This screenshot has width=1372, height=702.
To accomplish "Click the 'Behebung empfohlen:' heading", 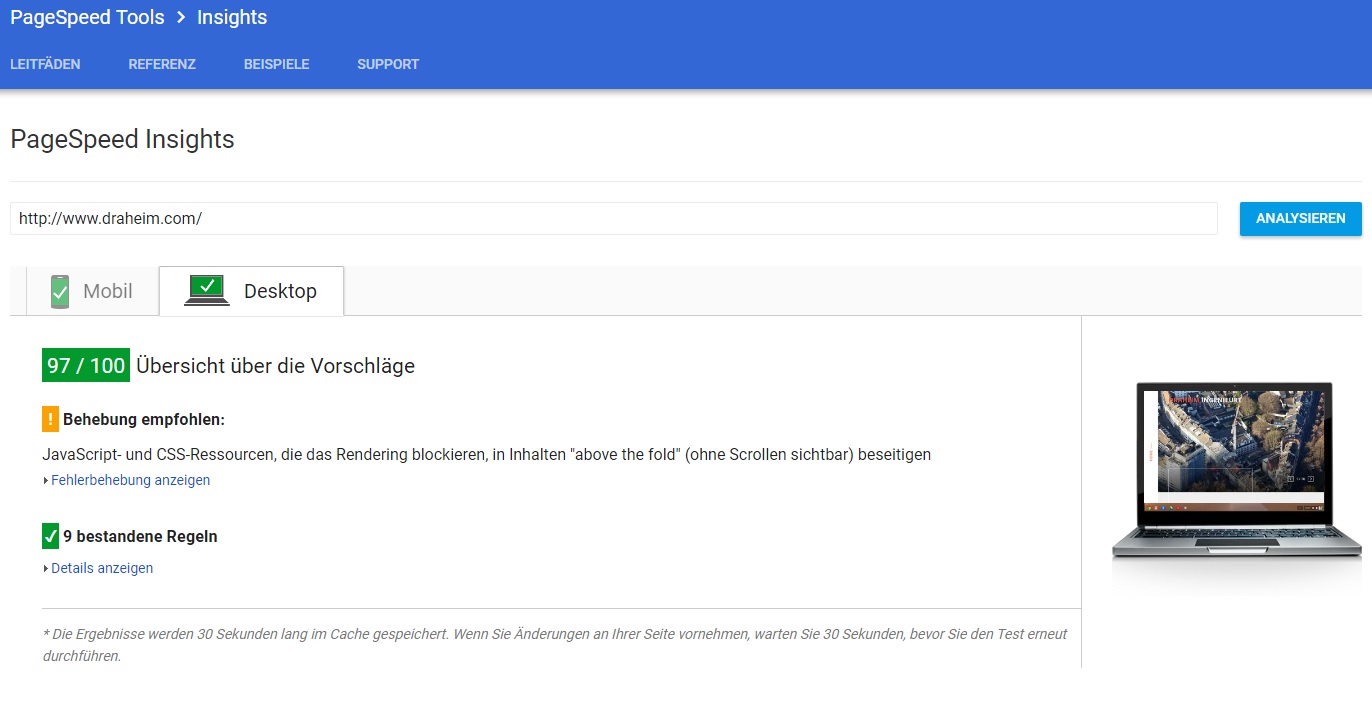I will click(x=144, y=419).
